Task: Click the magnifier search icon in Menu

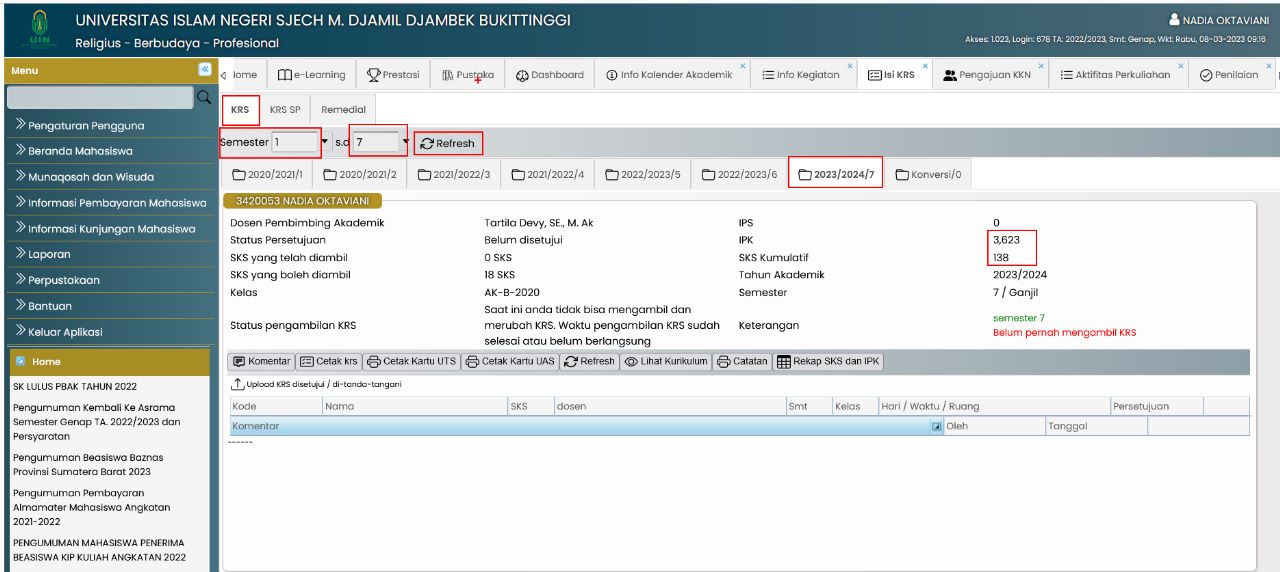Action: [203, 97]
